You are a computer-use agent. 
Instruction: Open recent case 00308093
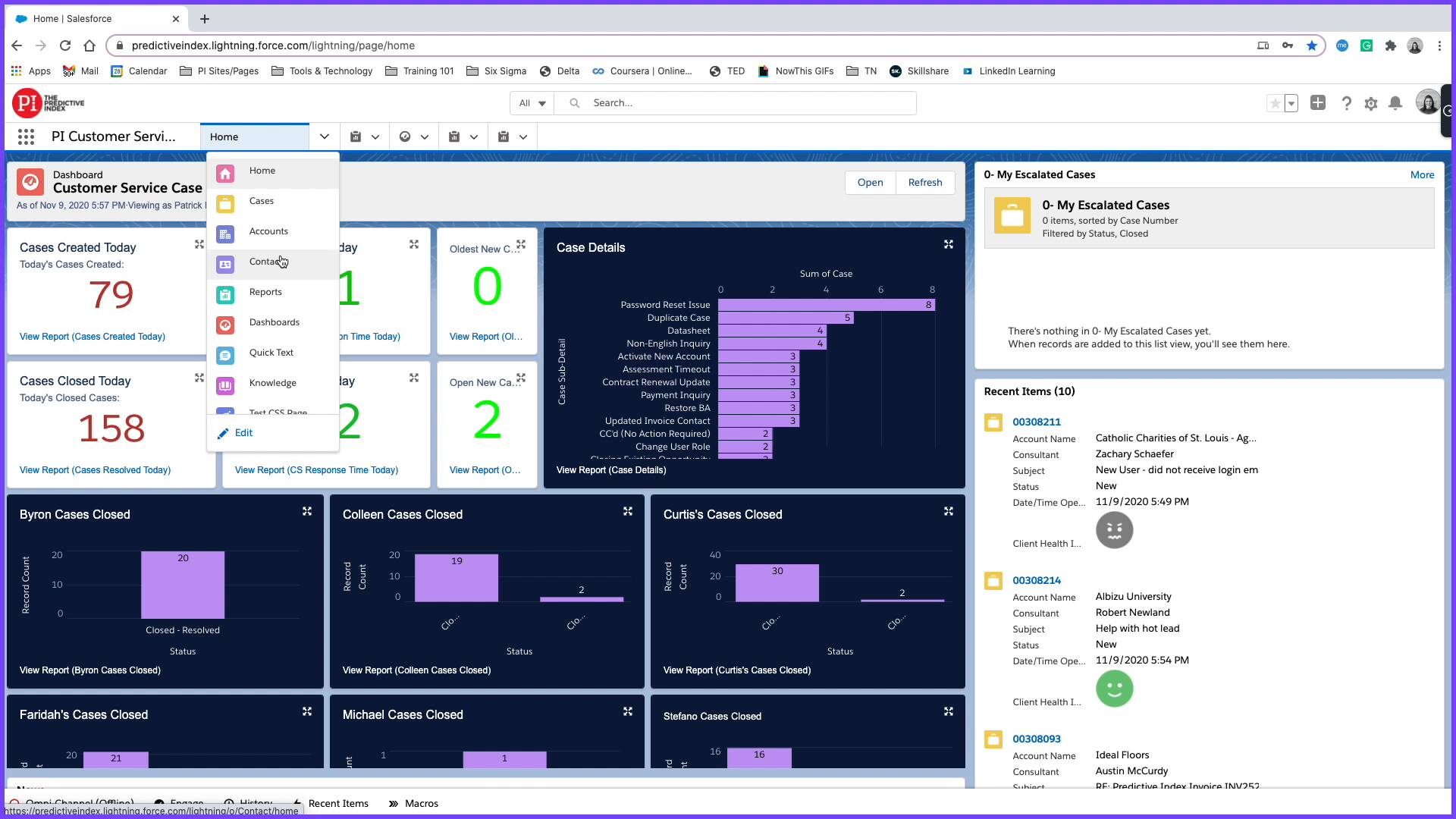(x=1037, y=739)
